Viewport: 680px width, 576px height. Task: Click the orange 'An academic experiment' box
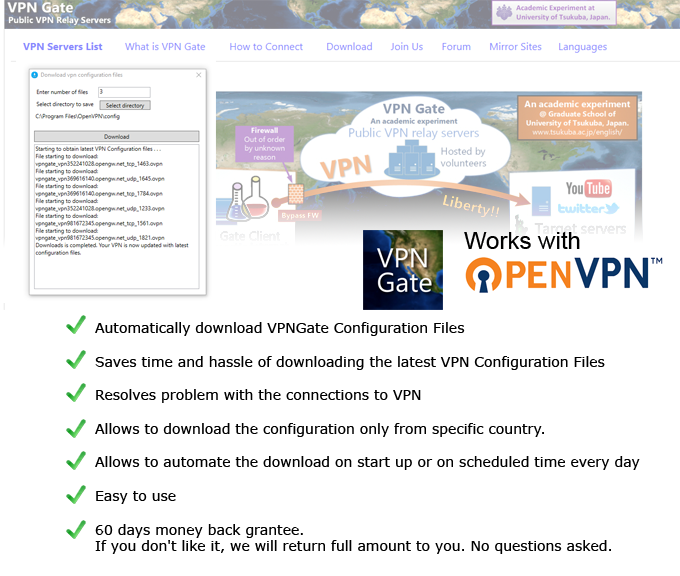577,118
